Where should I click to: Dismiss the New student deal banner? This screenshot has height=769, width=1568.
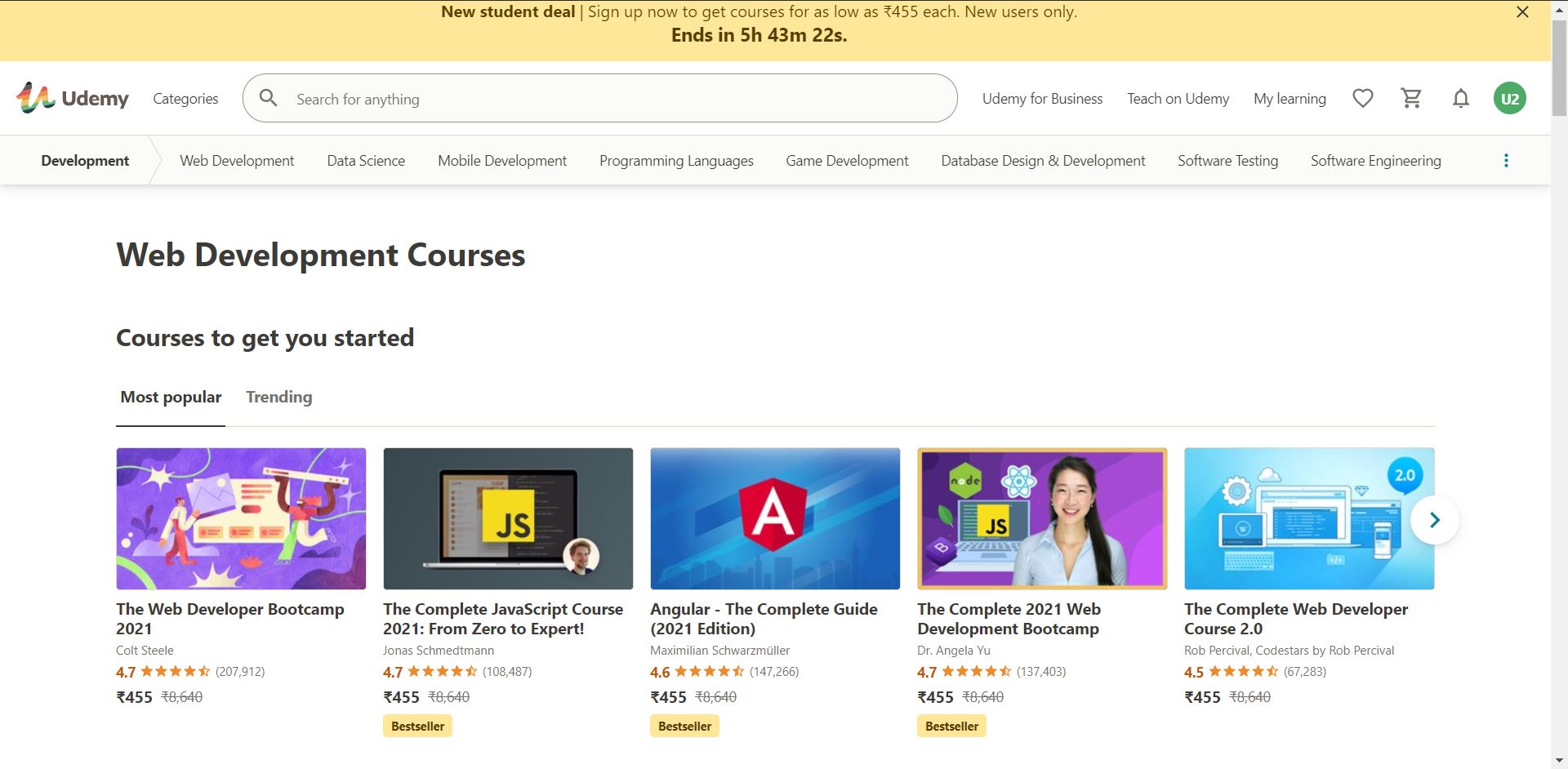pyautogui.click(x=1522, y=12)
